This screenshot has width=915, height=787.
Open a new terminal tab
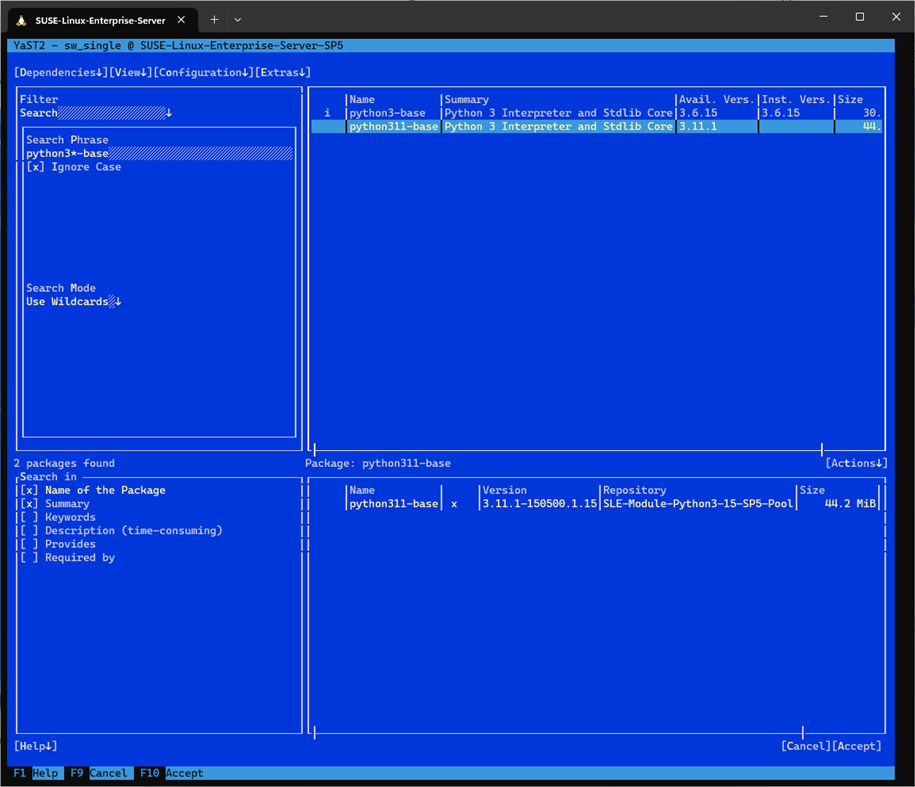tap(214, 20)
